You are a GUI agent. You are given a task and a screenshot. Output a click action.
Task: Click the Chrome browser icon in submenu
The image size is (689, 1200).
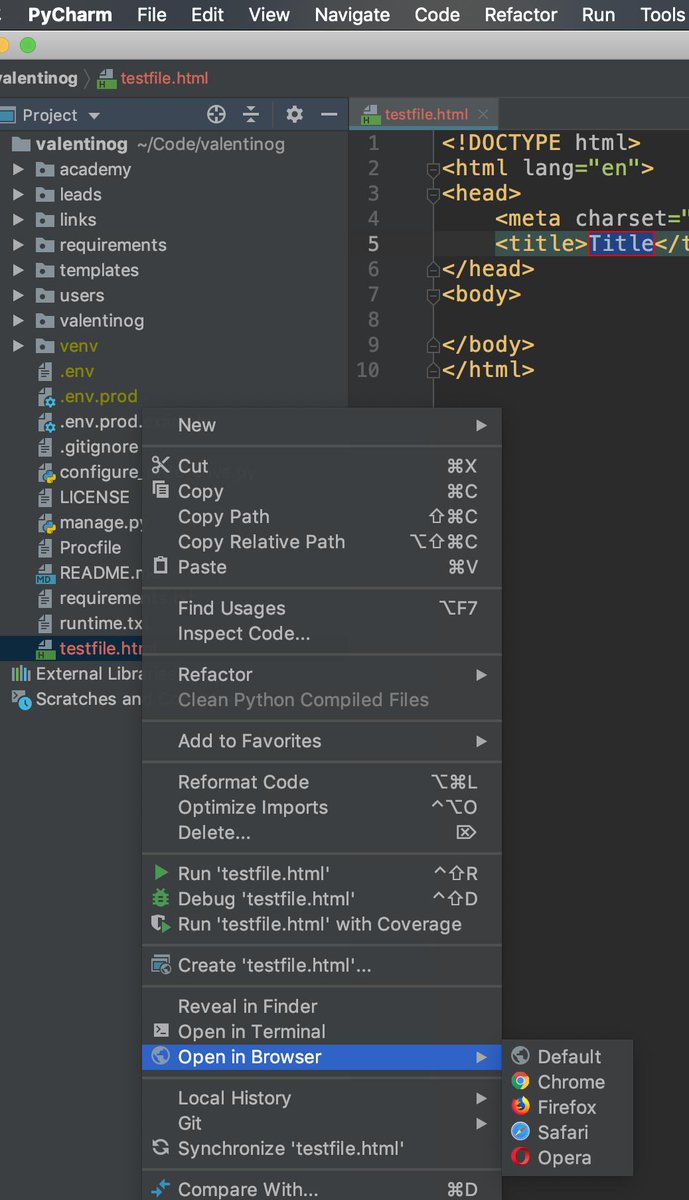[520, 1082]
